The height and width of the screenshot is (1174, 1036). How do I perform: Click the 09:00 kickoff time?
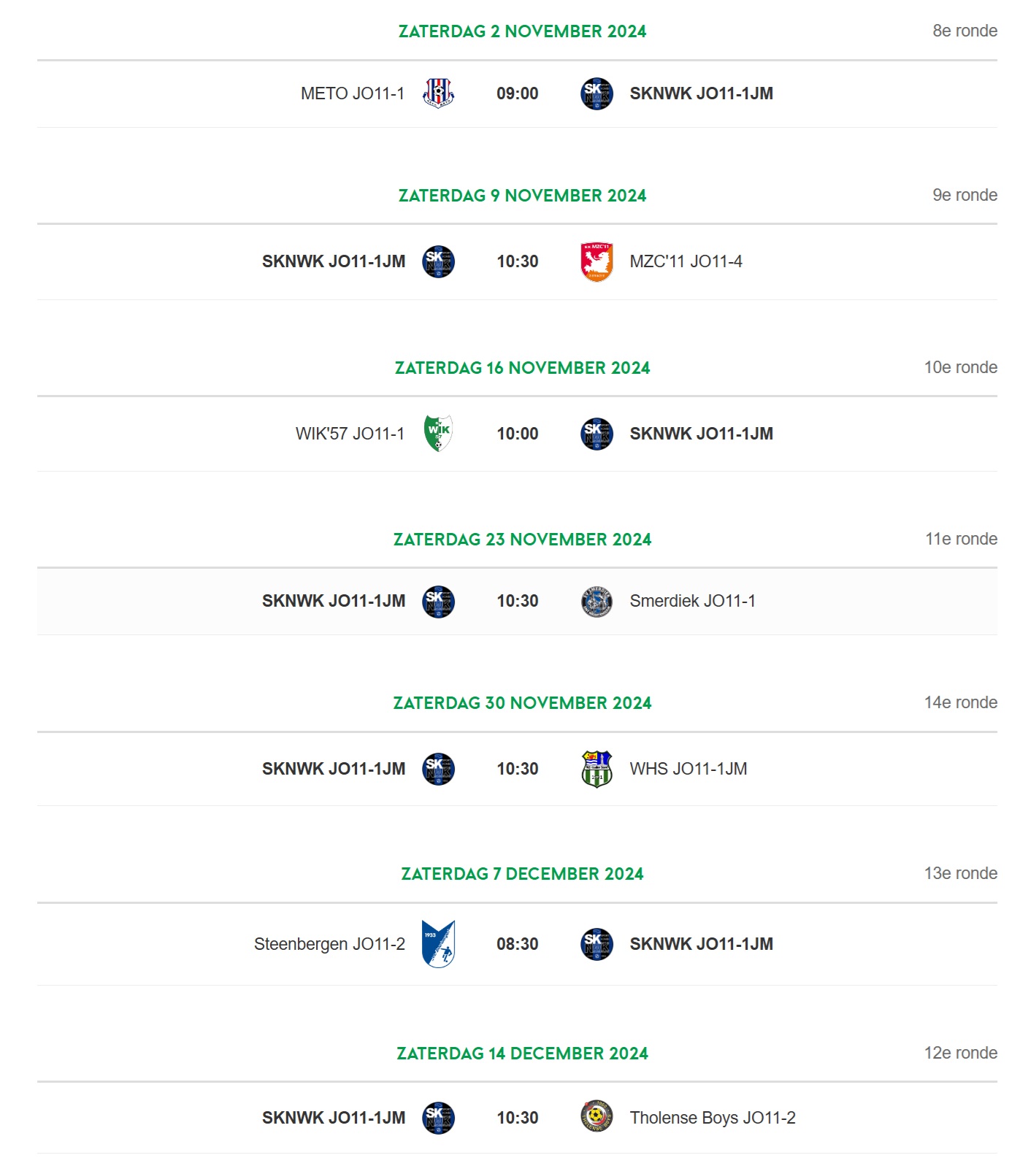click(518, 93)
